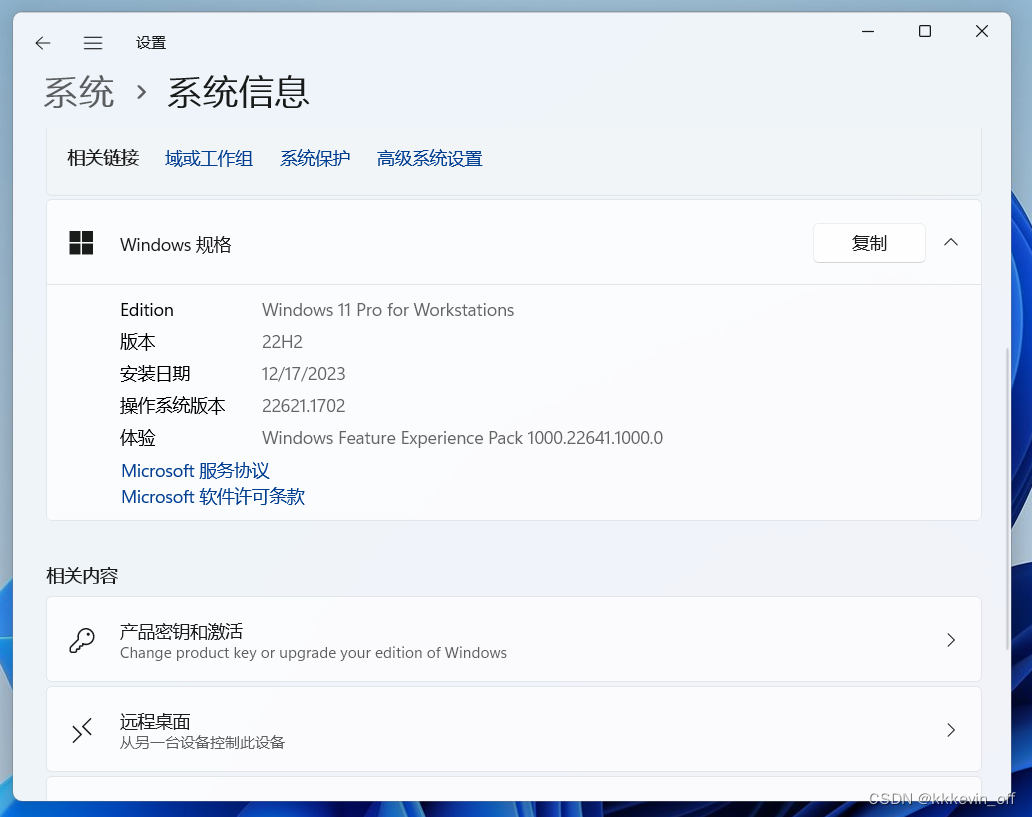Image resolution: width=1032 pixels, height=817 pixels.
Task: Copy the Windows specifications with 复制
Action: click(x=869, y=243)
